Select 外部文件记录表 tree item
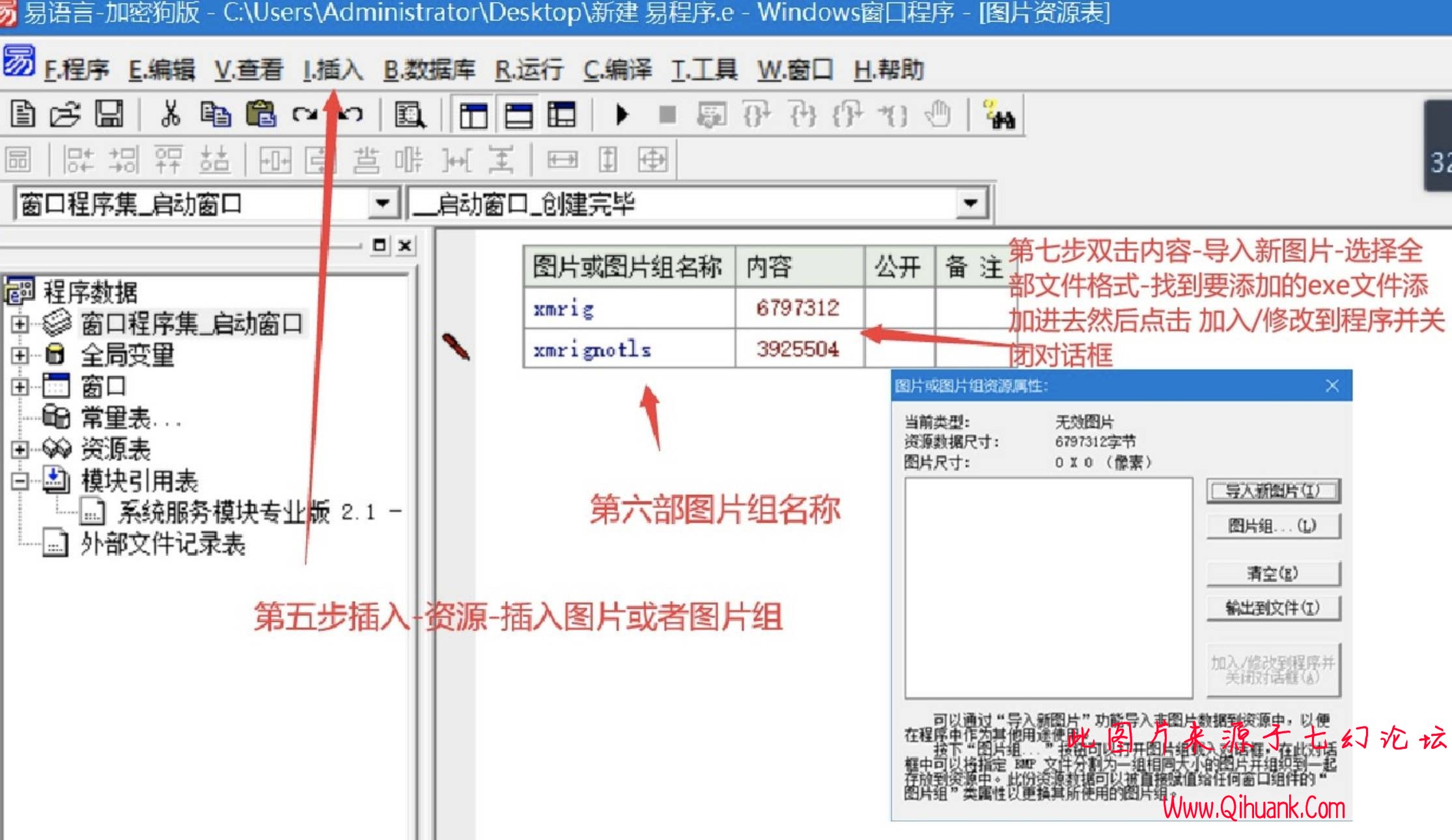Image resolution: width=1452 pixels, height=840 pixels. (163, 544)
